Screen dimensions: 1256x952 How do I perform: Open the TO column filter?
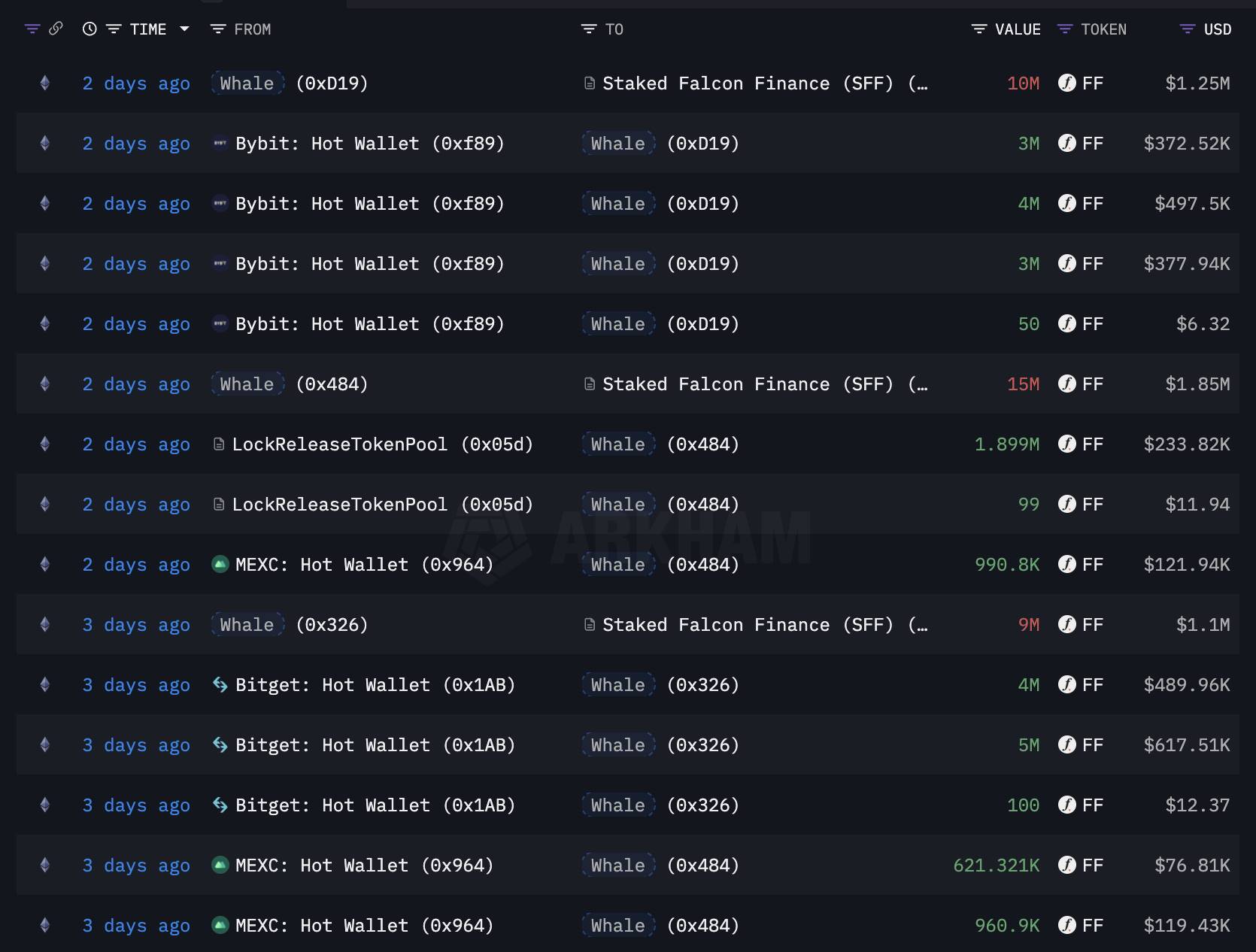(x=588, y=29)
